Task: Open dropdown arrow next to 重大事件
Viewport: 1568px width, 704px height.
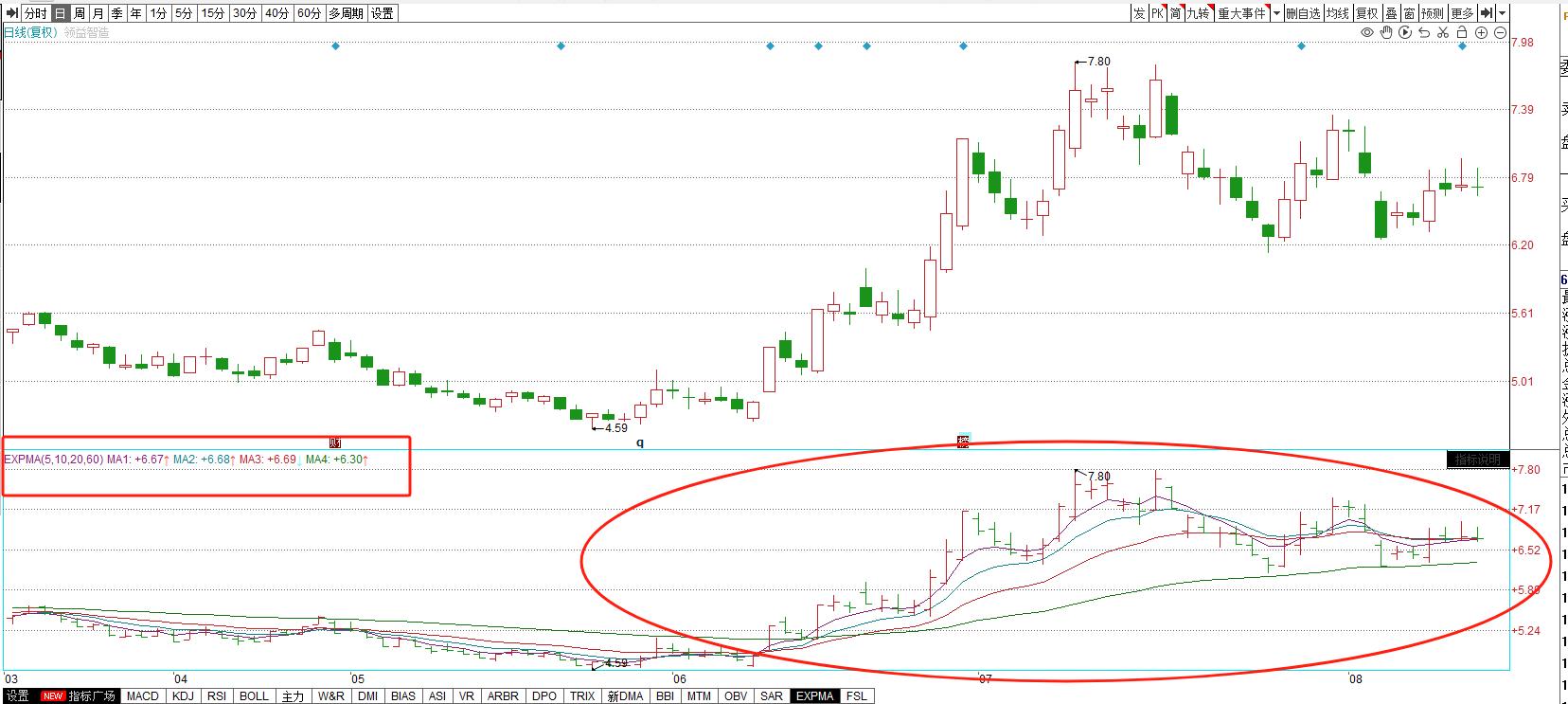Action: pyautogui.click(x=1276, y=13)
